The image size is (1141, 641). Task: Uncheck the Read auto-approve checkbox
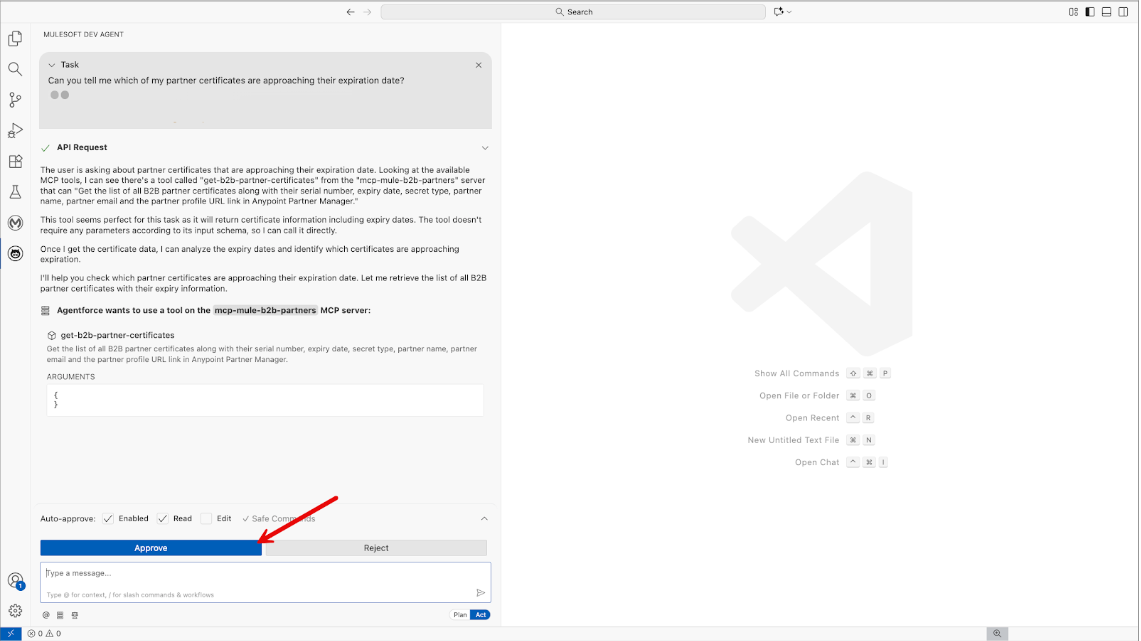tap(163, 519)
